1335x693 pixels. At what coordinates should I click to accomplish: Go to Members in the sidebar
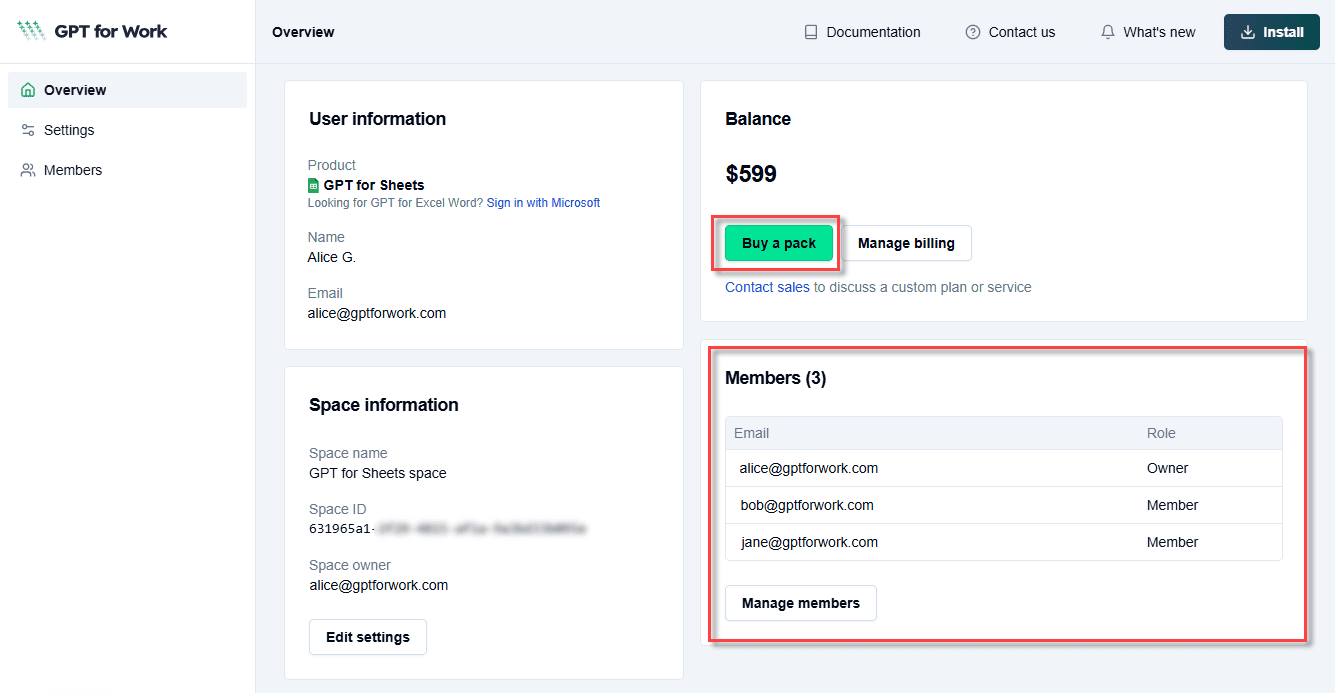click(73, 170)
